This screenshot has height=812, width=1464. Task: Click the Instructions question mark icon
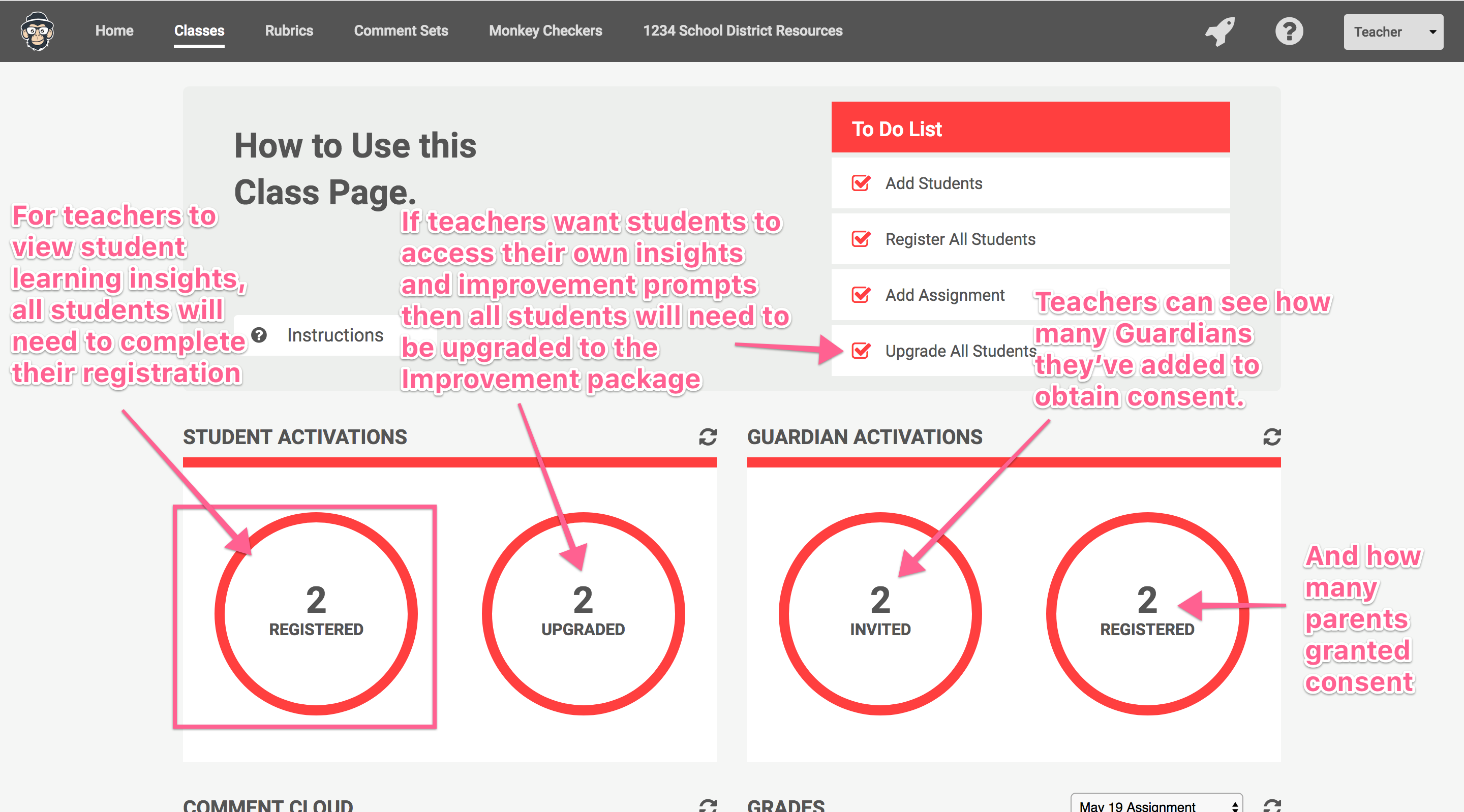259,335
